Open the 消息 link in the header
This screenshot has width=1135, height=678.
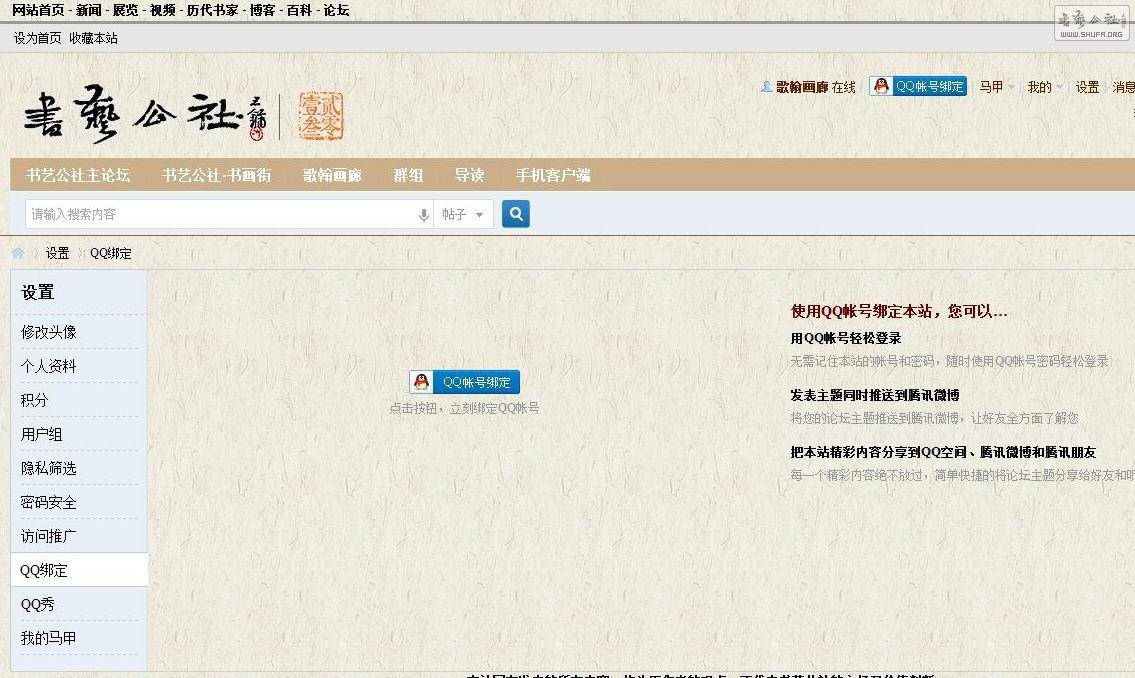coord(1123,87)
